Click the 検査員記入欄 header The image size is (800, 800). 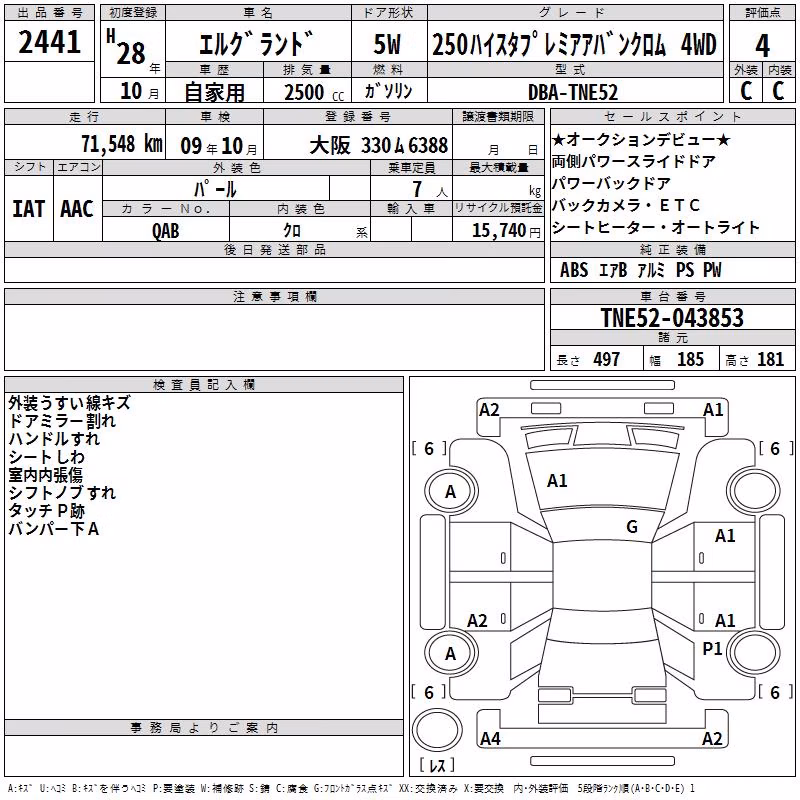pyautogui.click(x=204, y=385)
